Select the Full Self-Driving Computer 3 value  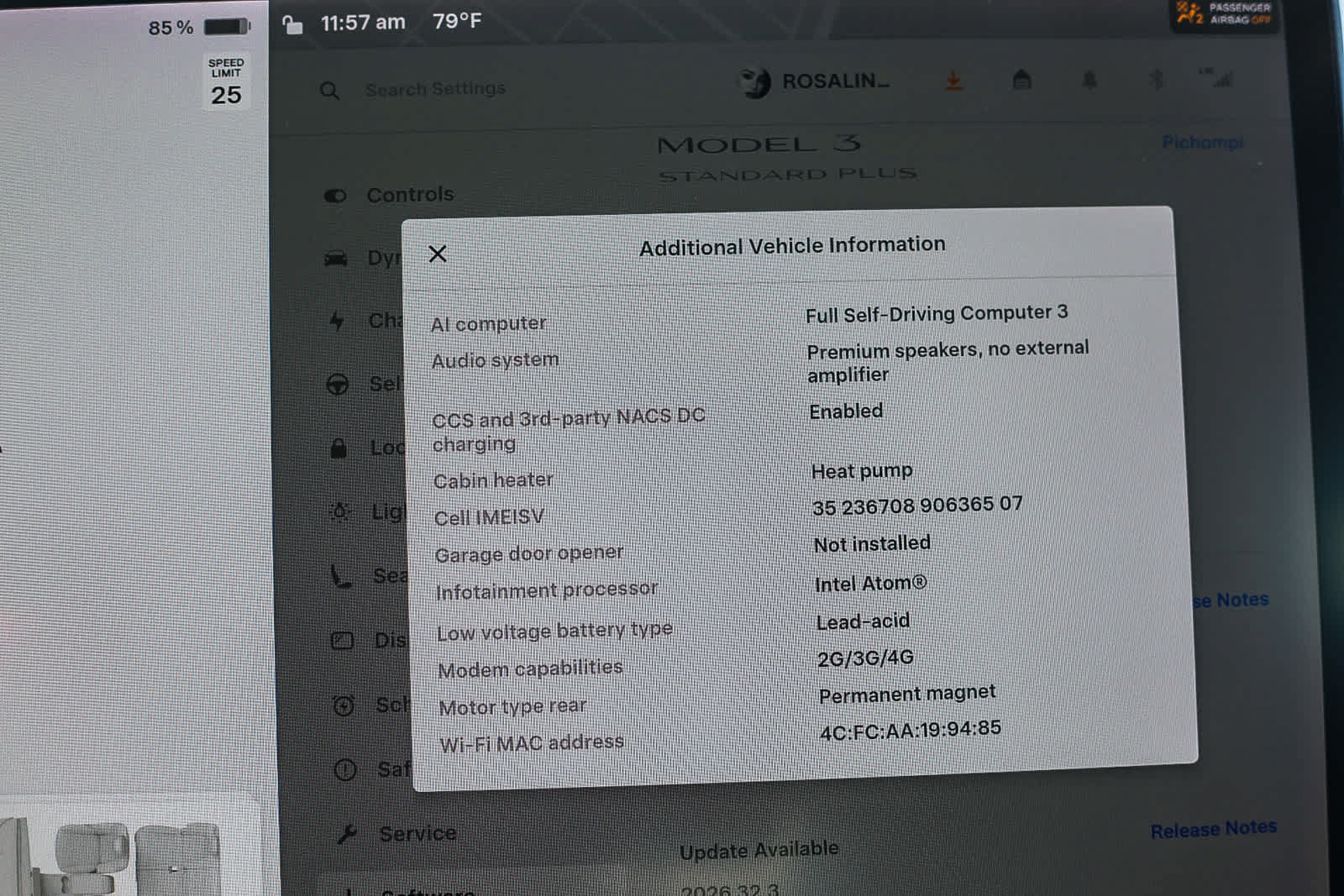tap(937, 313)
